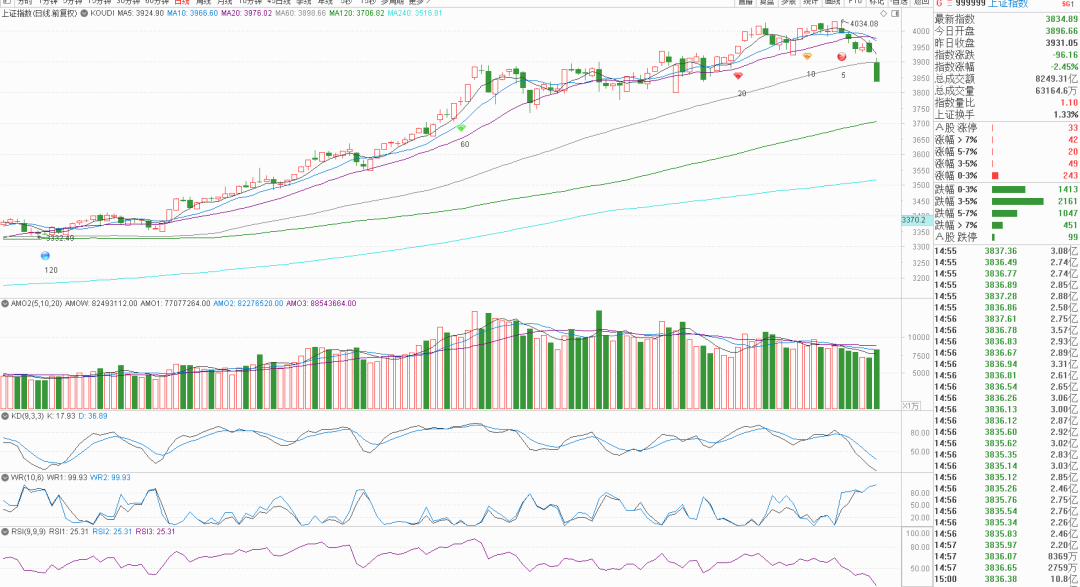Click the 跌幅 0-3% bar showing 1413
The height and width of the screenshot is (587, 1080).
[x=1008, y=189]
